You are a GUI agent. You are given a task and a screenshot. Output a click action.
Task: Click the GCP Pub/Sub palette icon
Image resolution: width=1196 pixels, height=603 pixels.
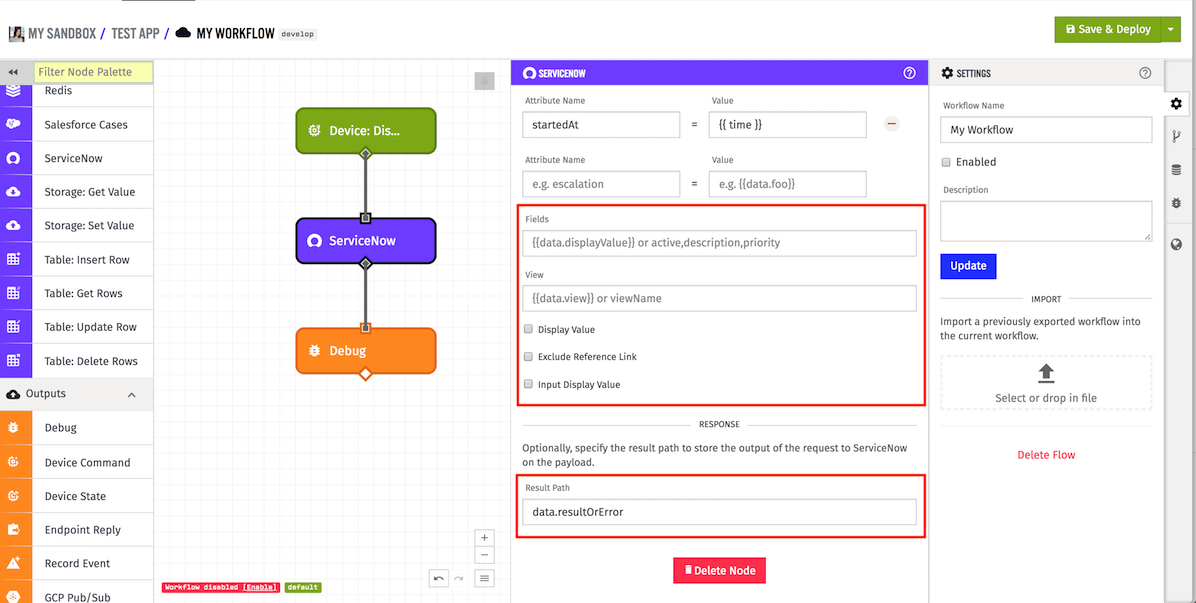(13, 597)
